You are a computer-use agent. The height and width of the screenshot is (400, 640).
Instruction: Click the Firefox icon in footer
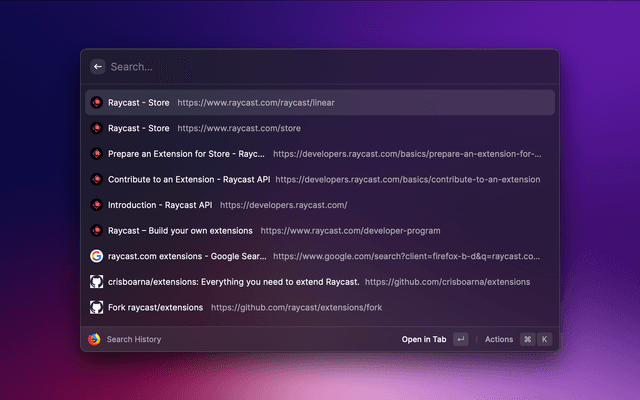95,339
